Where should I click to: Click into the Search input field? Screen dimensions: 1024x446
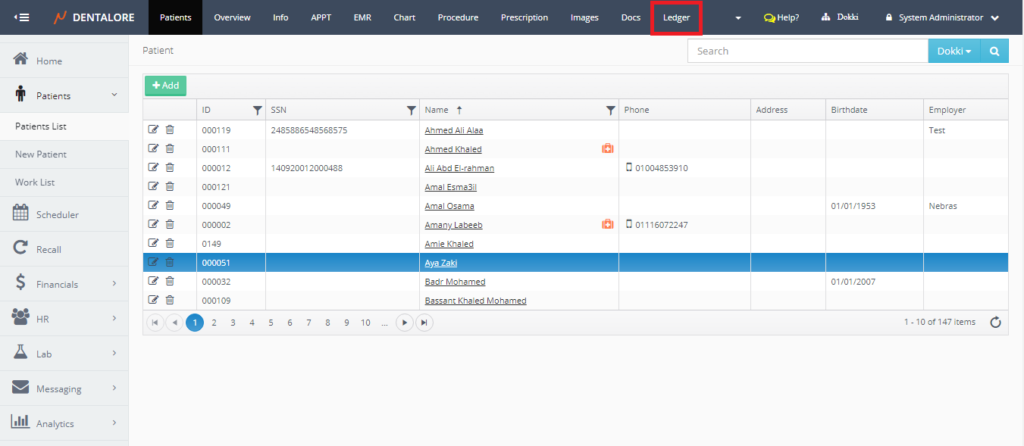point(807,51)
